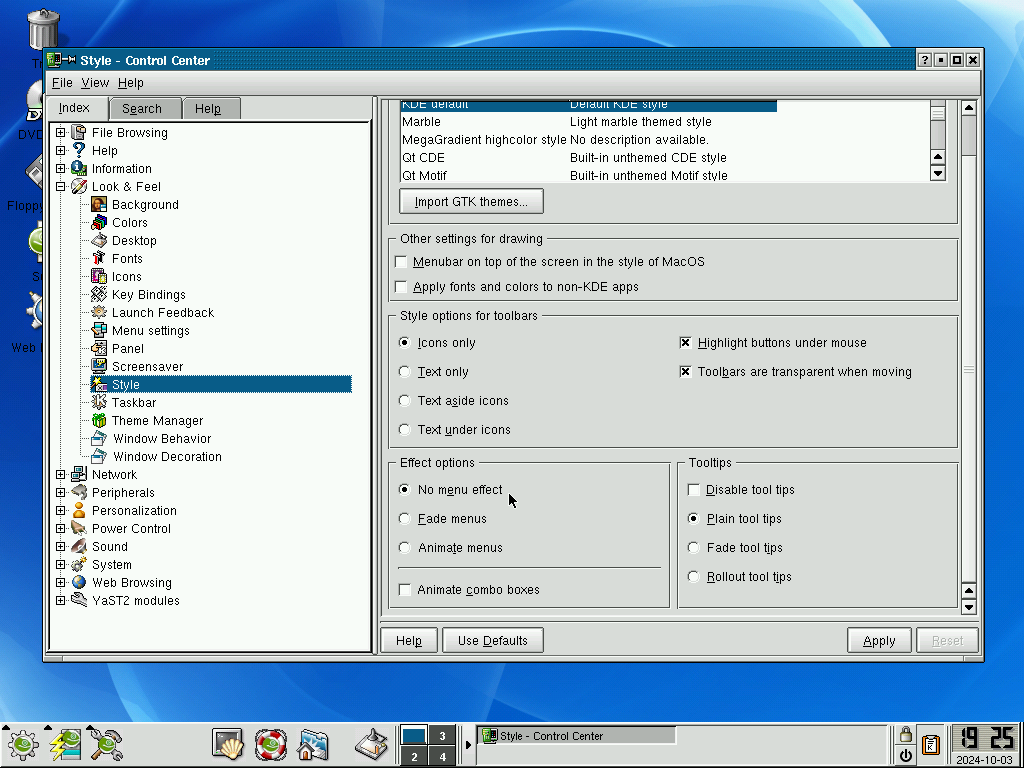
Task: Collapse the Look & Feel category
Action: (x=61, y=187)
